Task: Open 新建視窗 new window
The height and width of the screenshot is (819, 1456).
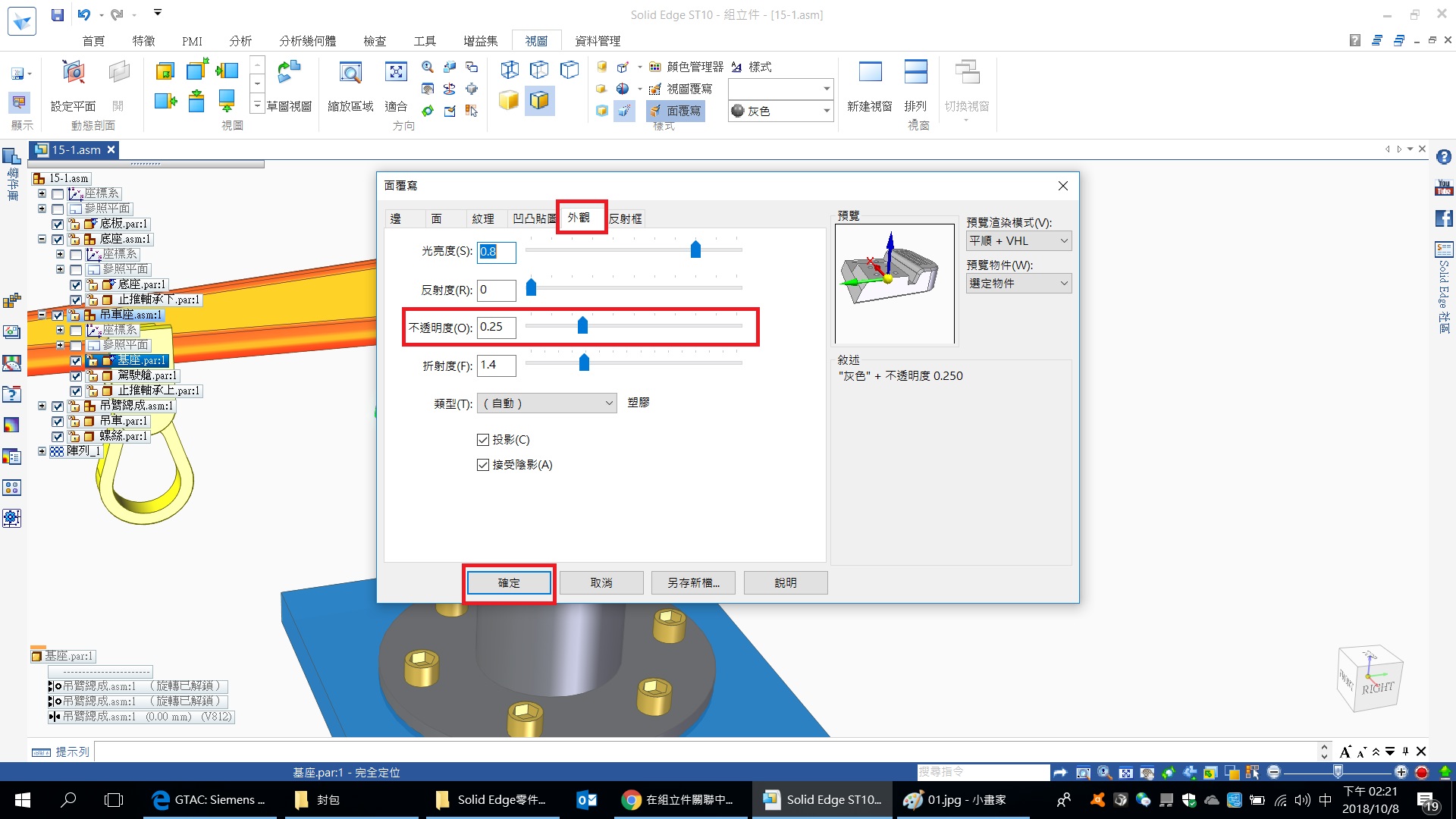Action: [x=870, y=85]
